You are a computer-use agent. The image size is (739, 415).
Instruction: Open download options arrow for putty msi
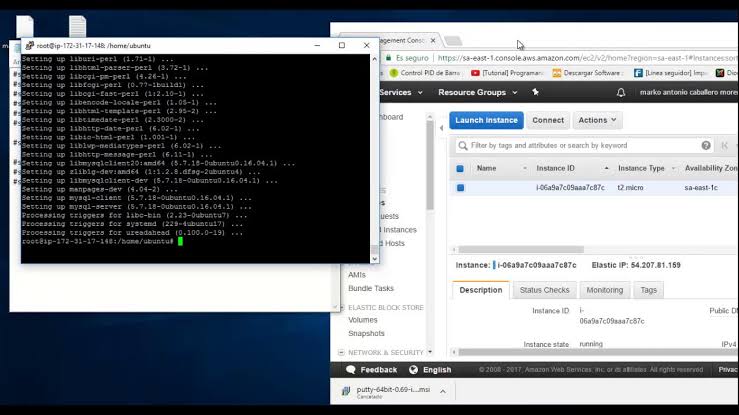coord(443,391)
